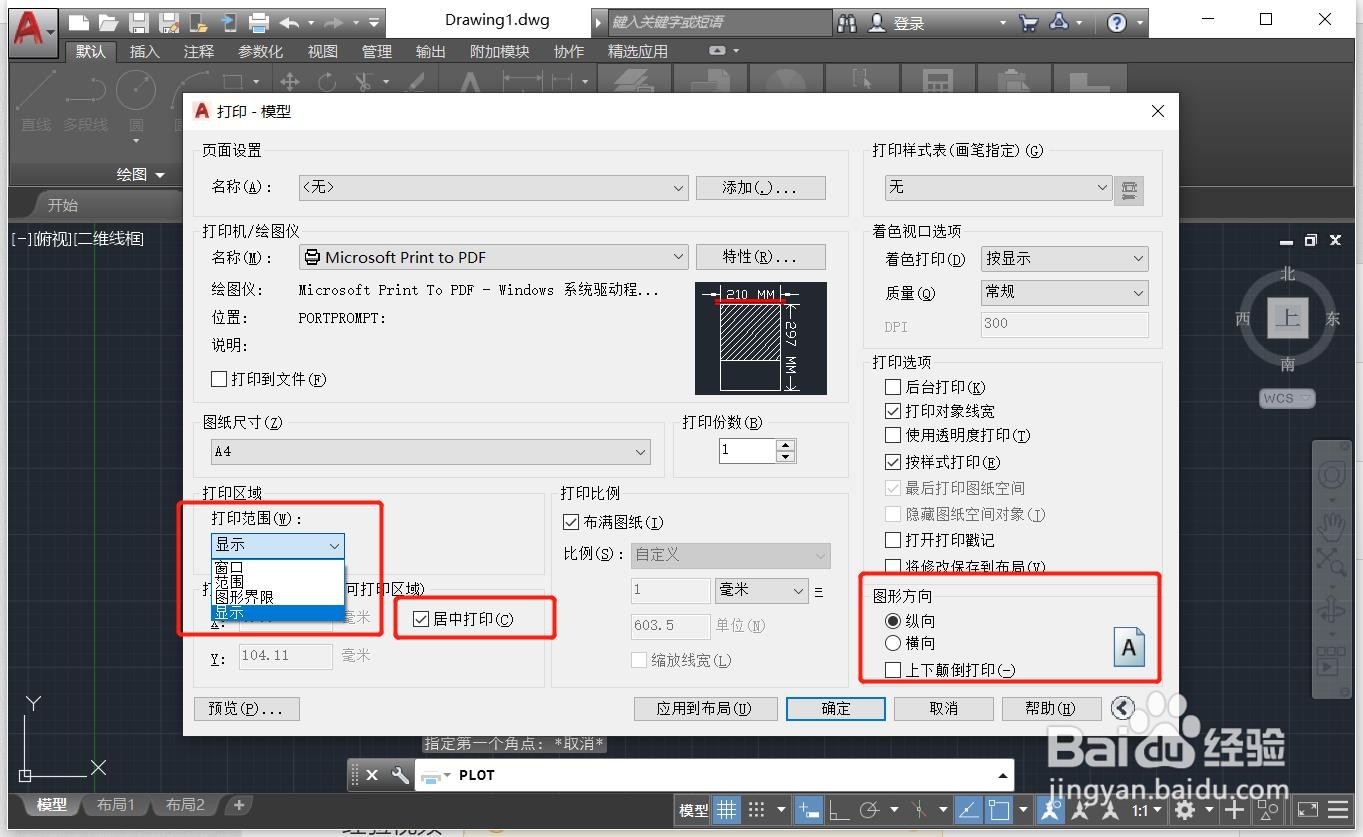The height and width of the screenshot is (837, 1363).
Task: Click the search binoculars icon
Action: tap(847, 22)
